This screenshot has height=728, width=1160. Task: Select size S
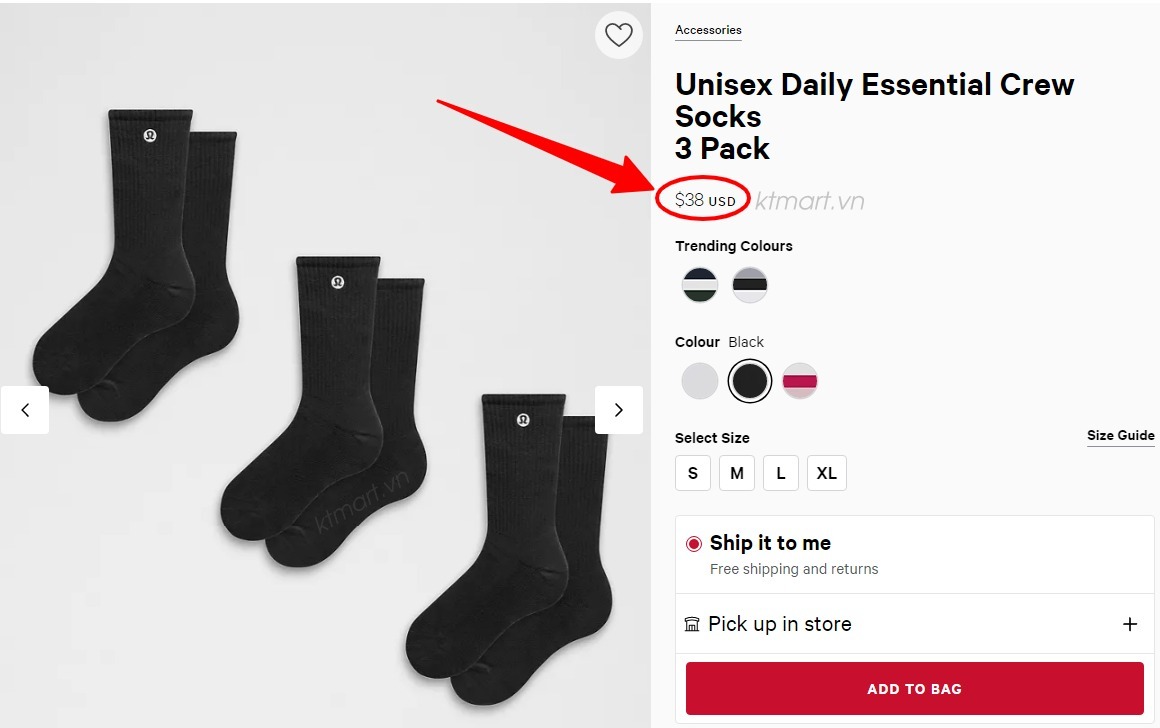click(693, 473)
